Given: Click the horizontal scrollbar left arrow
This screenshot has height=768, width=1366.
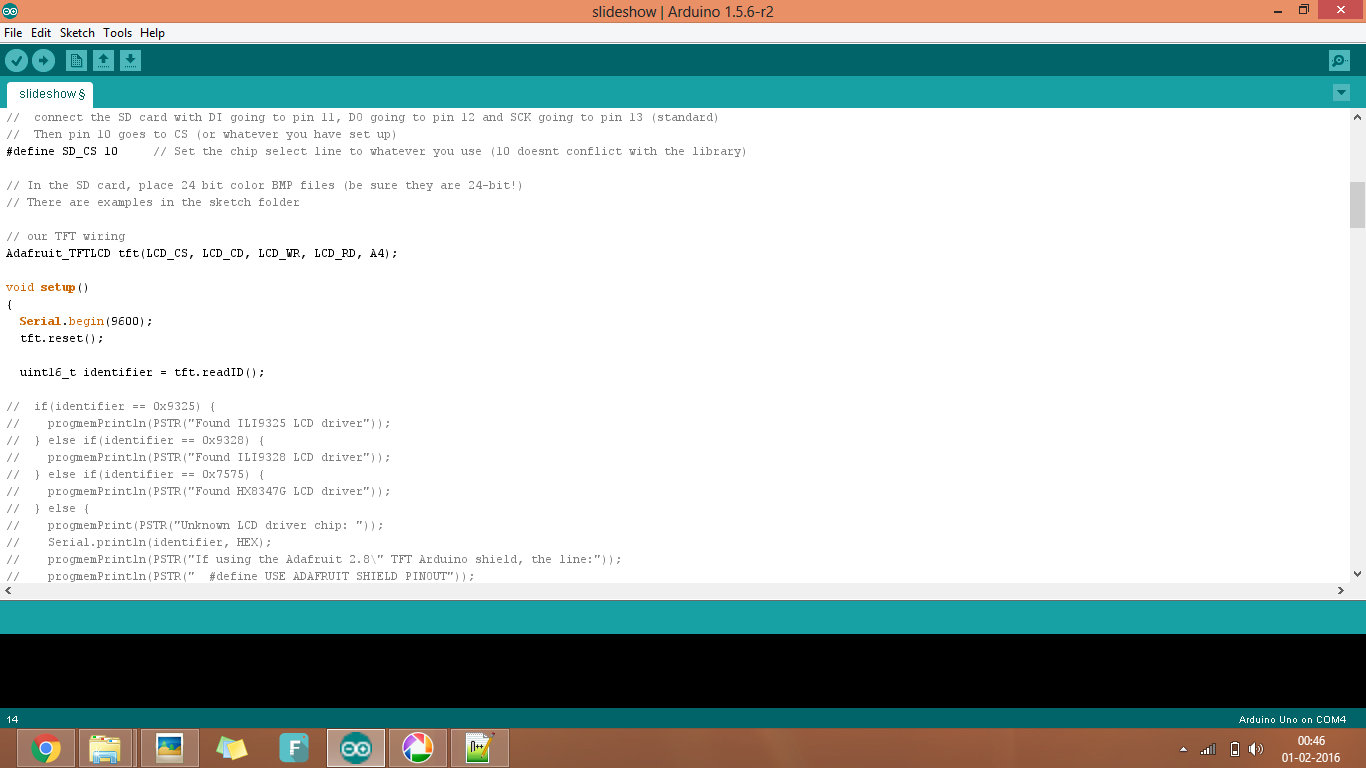Looking at the screenshot, I should click(8, 591).
